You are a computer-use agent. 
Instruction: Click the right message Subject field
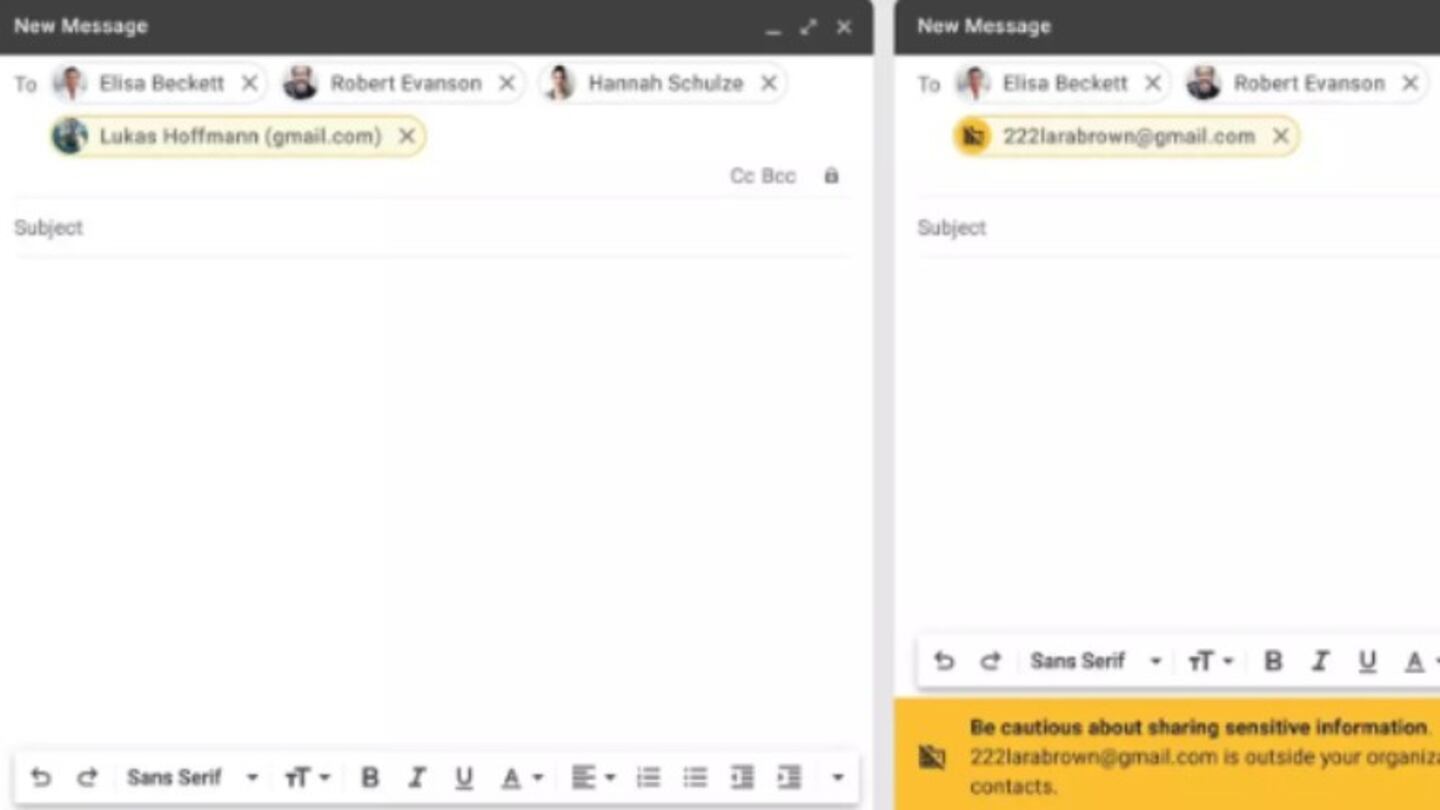(x=1178, y=228)
